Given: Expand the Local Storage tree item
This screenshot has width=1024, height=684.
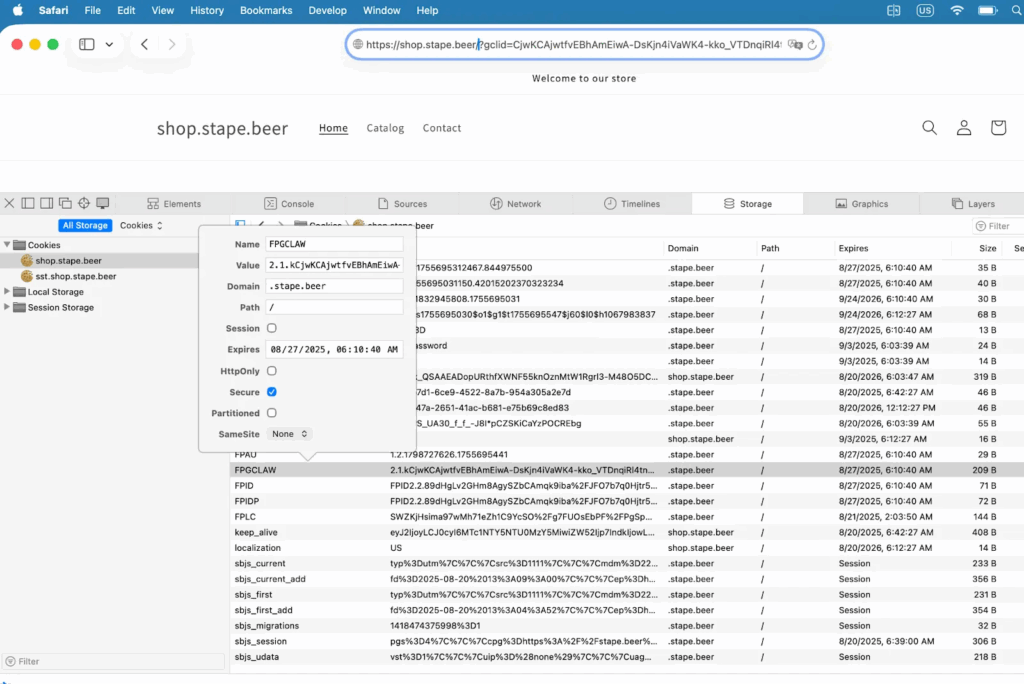Looking at the screenshot, I should tap(8, 292).
